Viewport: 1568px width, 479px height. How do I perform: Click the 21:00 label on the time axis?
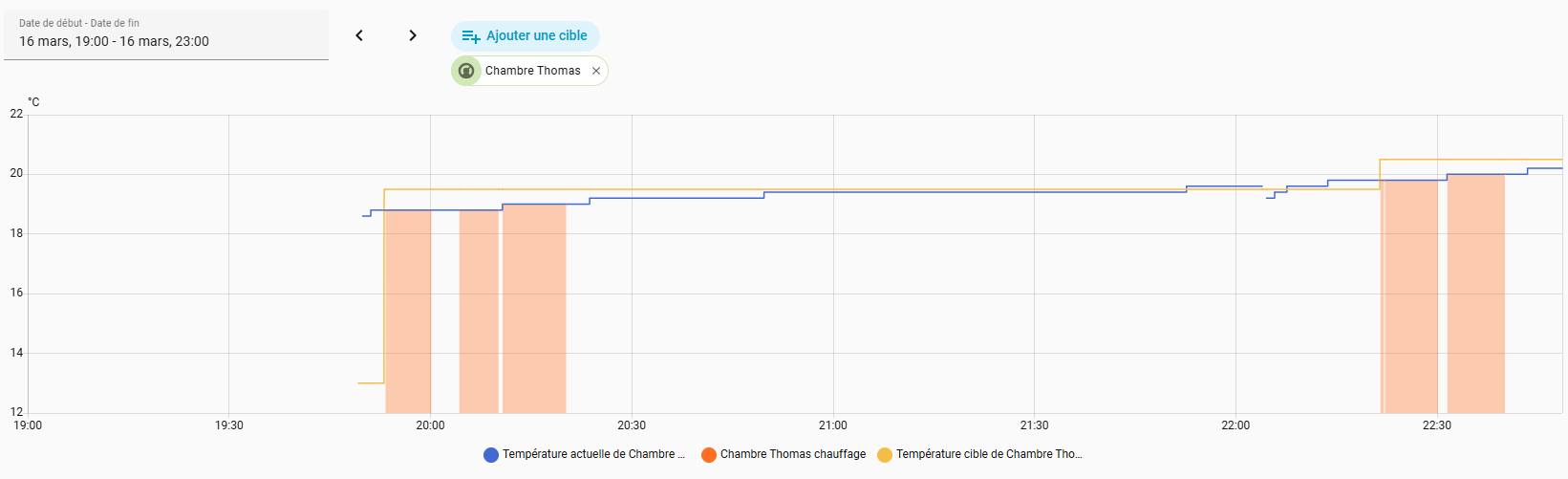pos(833,425)
